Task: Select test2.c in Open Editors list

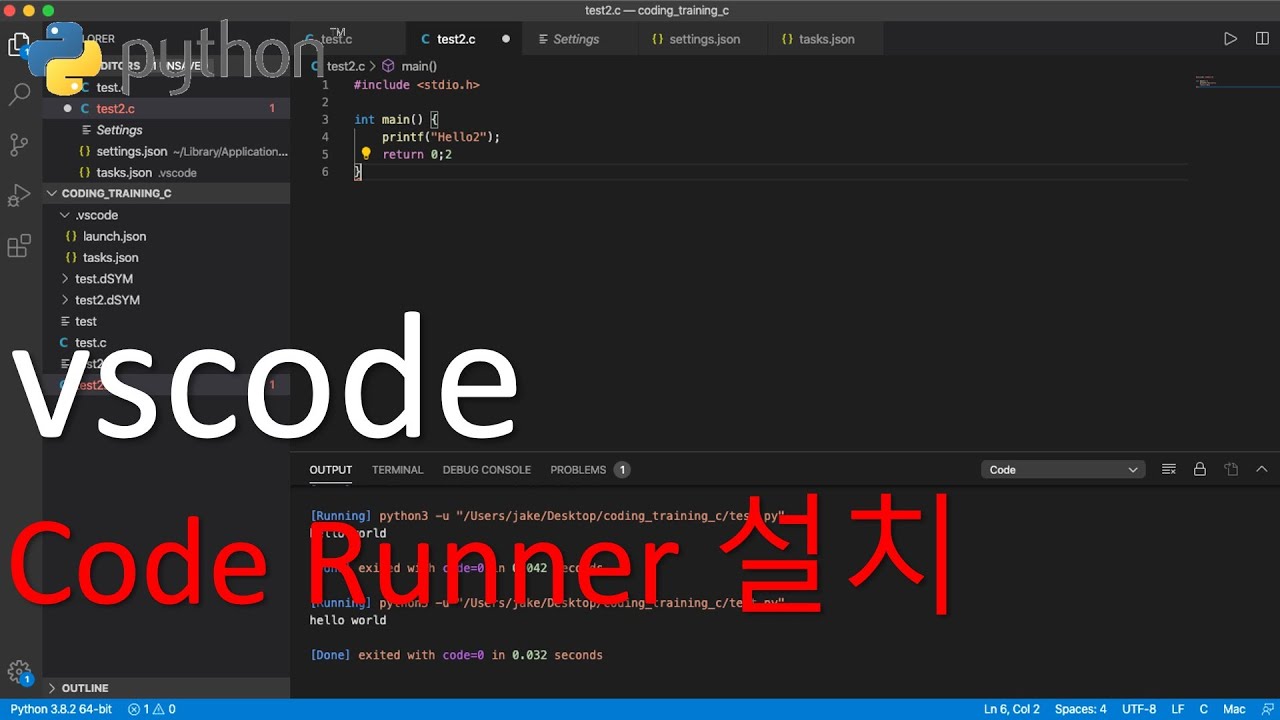Action: pyautogui.click(x=166, y=108)
